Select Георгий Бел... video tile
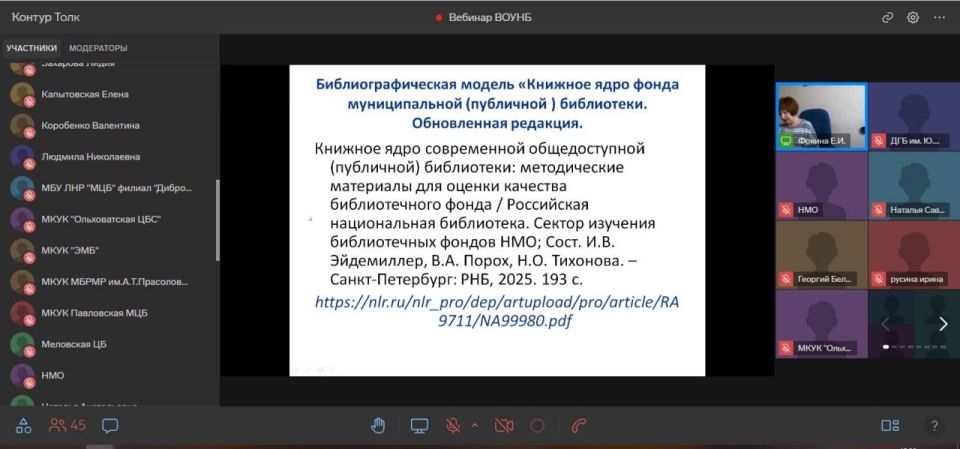The width and height of the screenshot is (960, 449). click(822, 255)
